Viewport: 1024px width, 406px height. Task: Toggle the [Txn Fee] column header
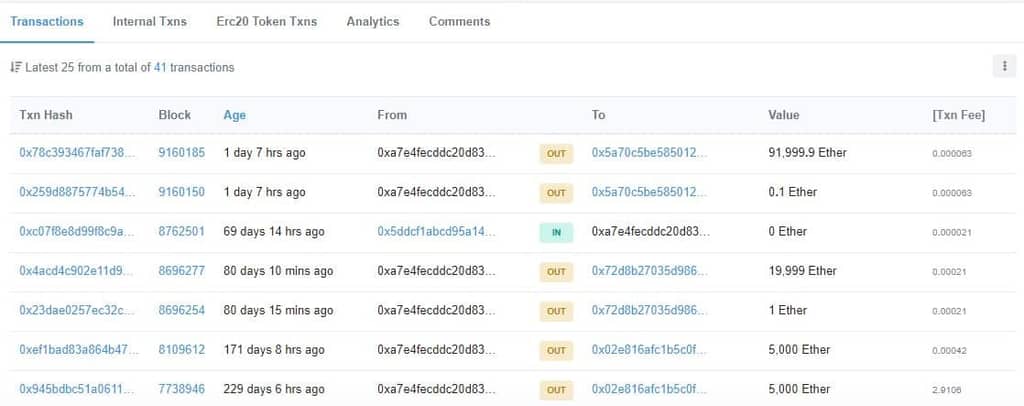[x=959, y=115]
